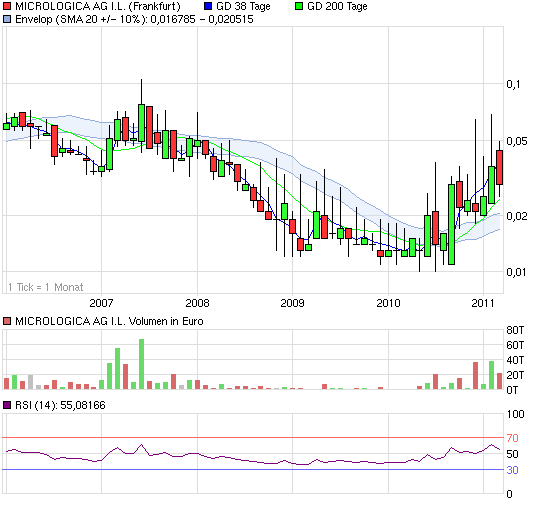Screen dimensions: 545x515
Task: Click the 'GD 38 Tage' legend label
Action: [x=243, y=6]
